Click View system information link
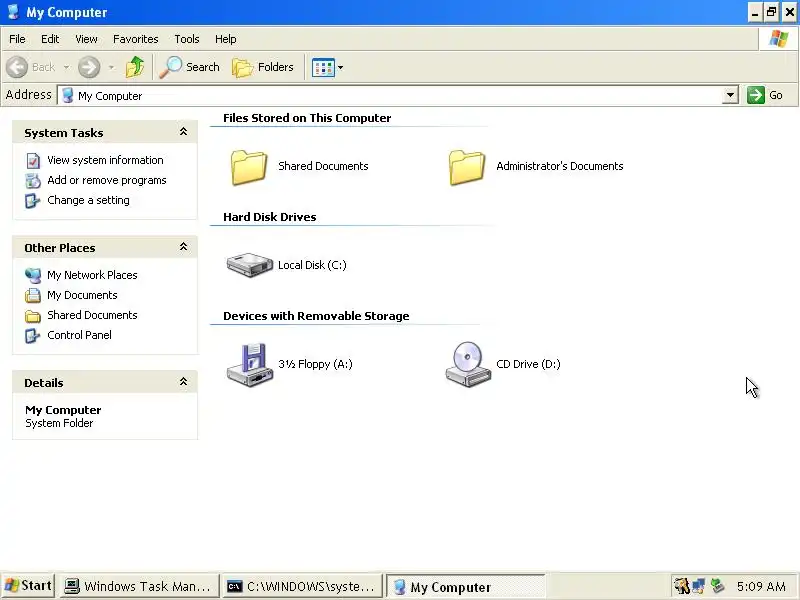Viewport: 800px width, 600px height. click(105, 160)
